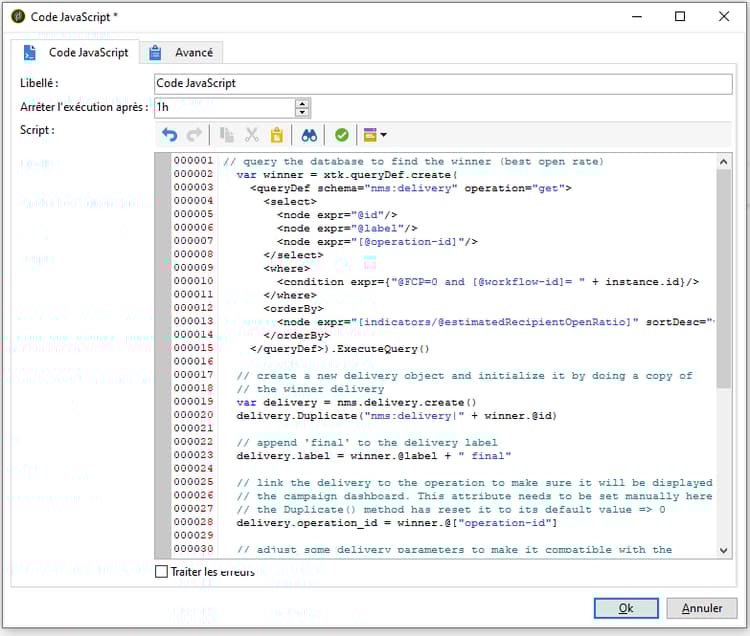Open Find with the binoculars icon
The image size is (750, 636).
(x=310, y=135)
